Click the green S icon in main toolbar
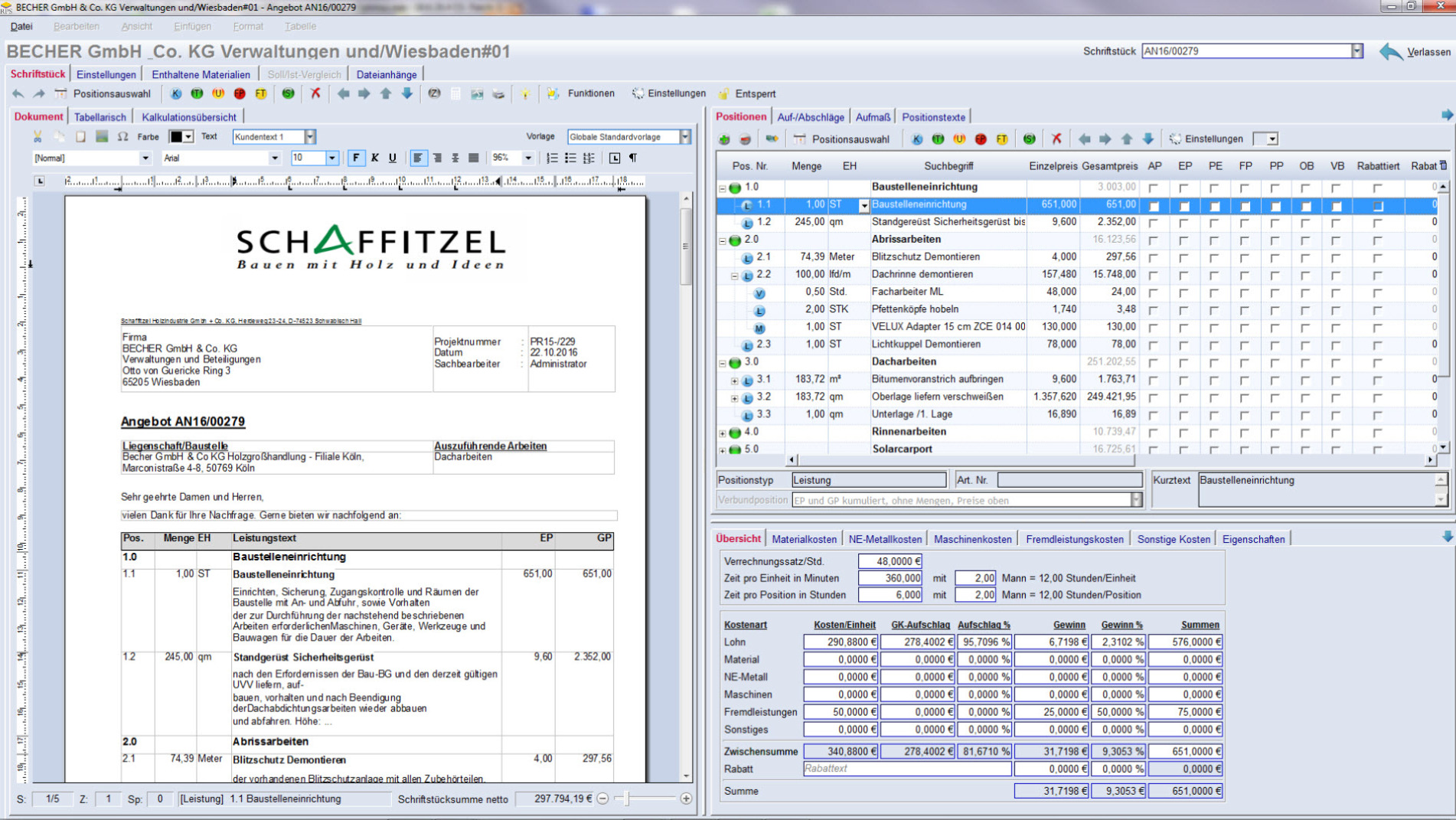This screenshot has width=1456, height=820. [288, 93]
